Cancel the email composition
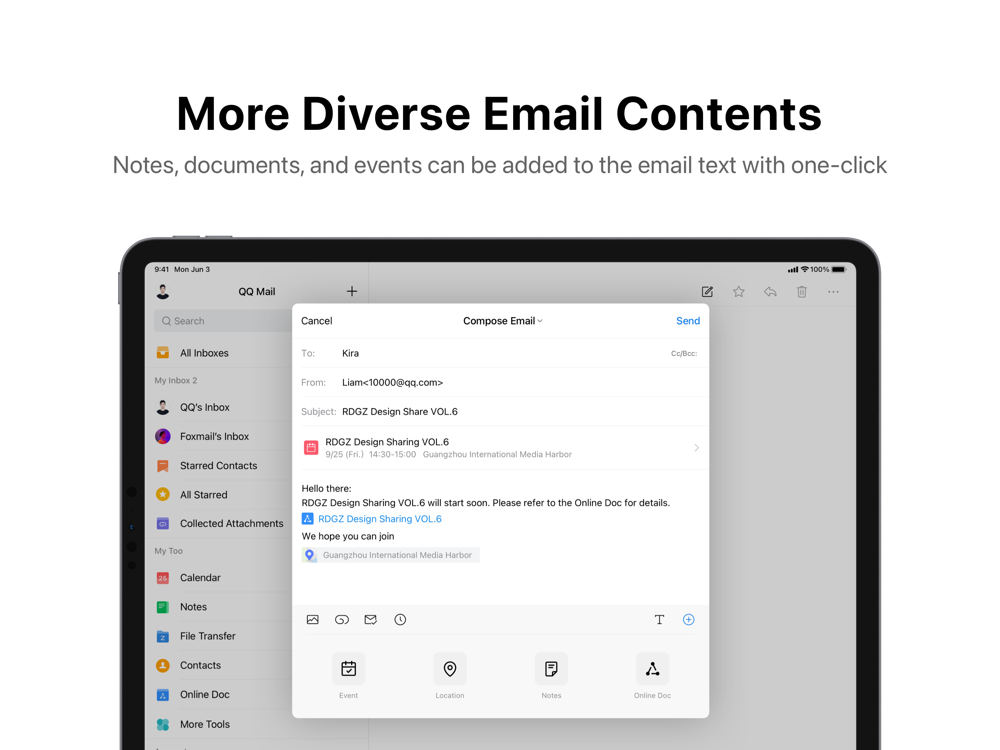This screenshot has width=1000, height=750. [x=316, y=321]
